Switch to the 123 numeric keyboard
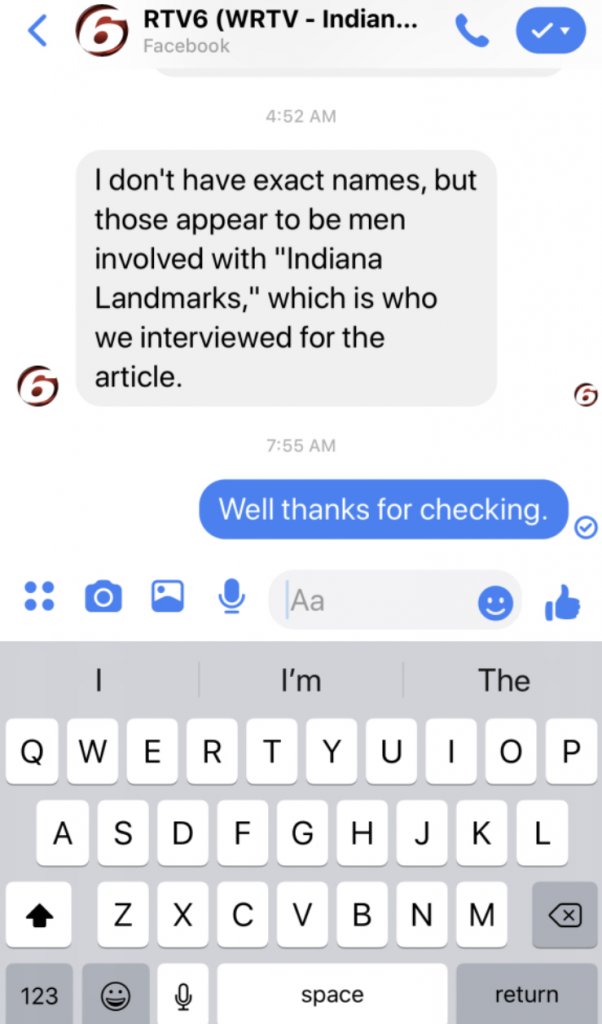This screenshot has height=1024, width=602. pos(39,995)
